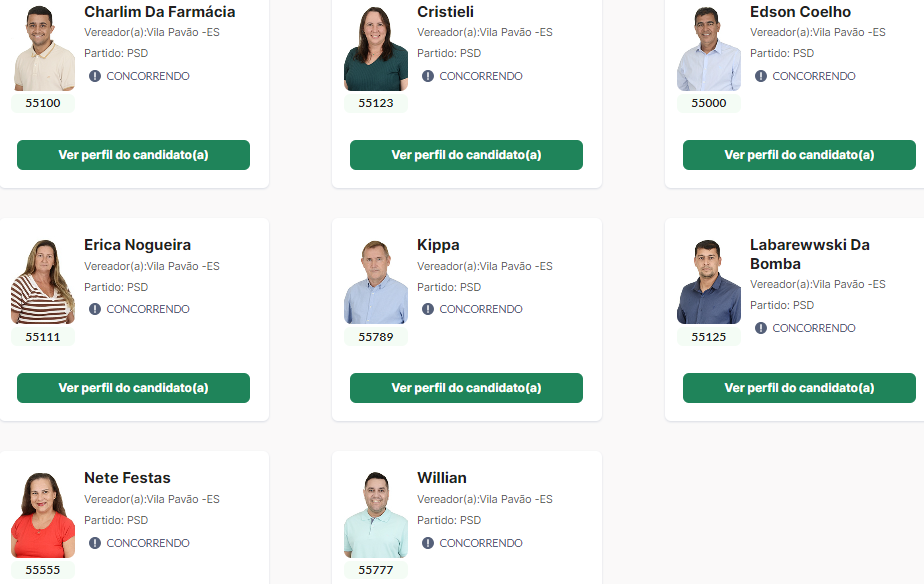
Task: Click the status icon on Labarewwski Da Bomba's card
Action: point(761,328)
